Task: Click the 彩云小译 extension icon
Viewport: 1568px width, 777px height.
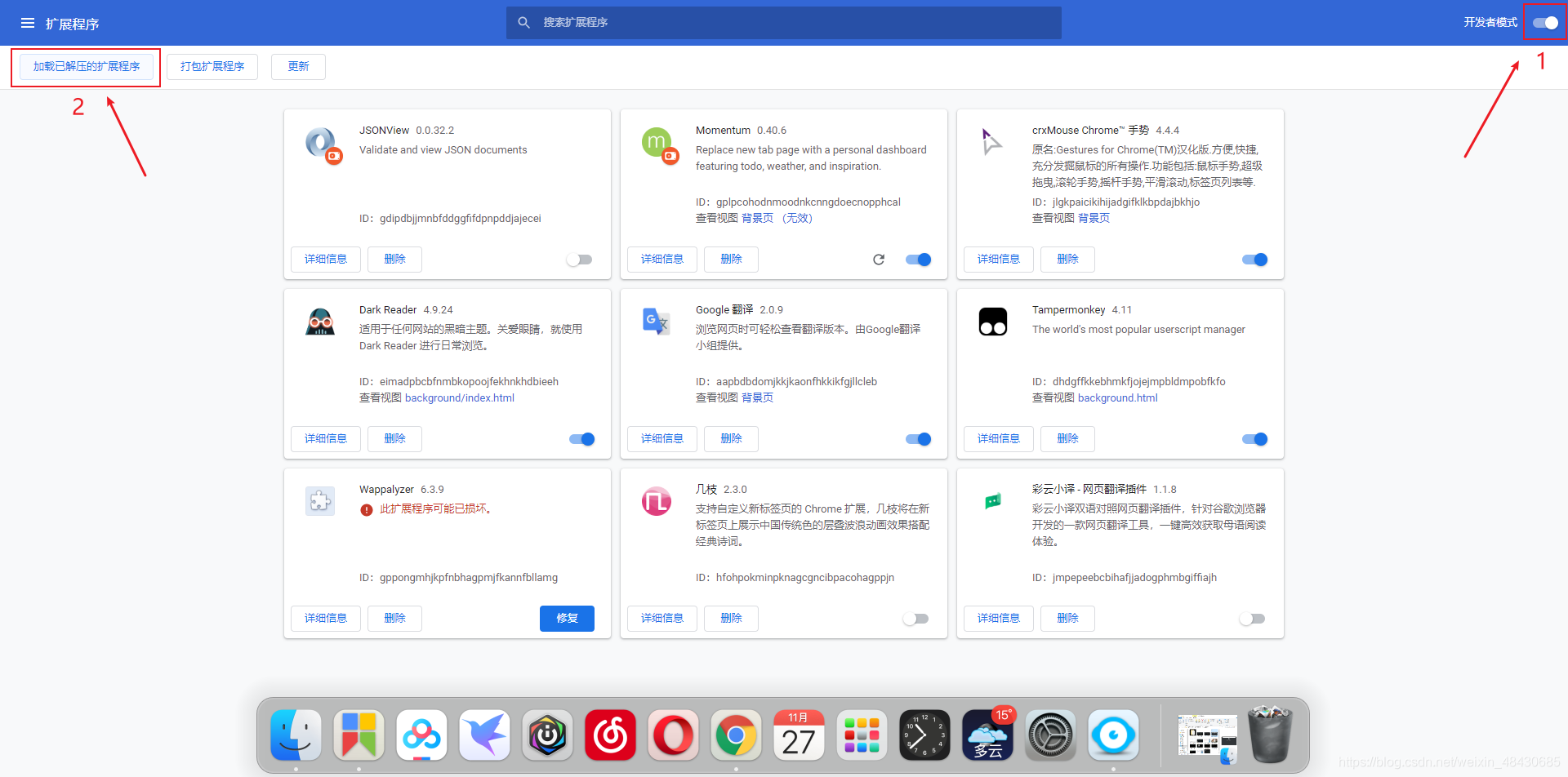Action: point(993,500)
